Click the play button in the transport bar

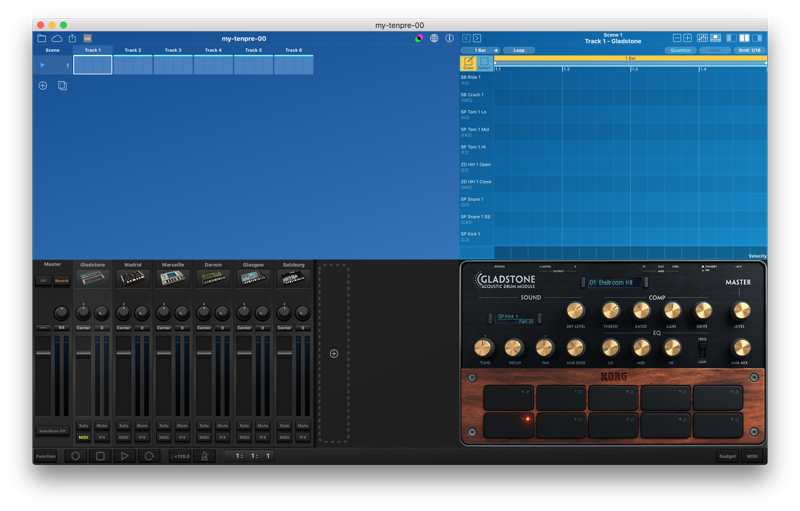pos(125,456)
